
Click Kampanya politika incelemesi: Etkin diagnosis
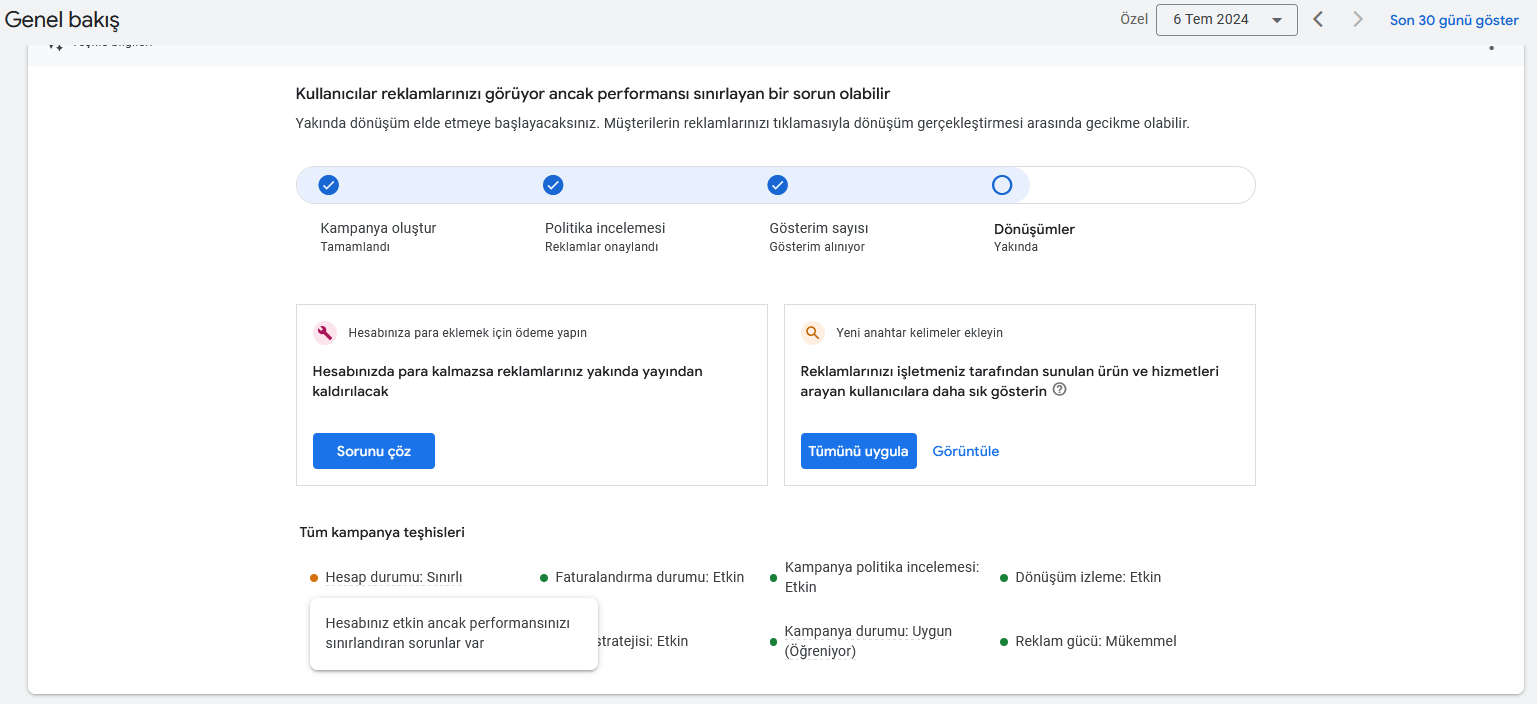coord(881,577)
